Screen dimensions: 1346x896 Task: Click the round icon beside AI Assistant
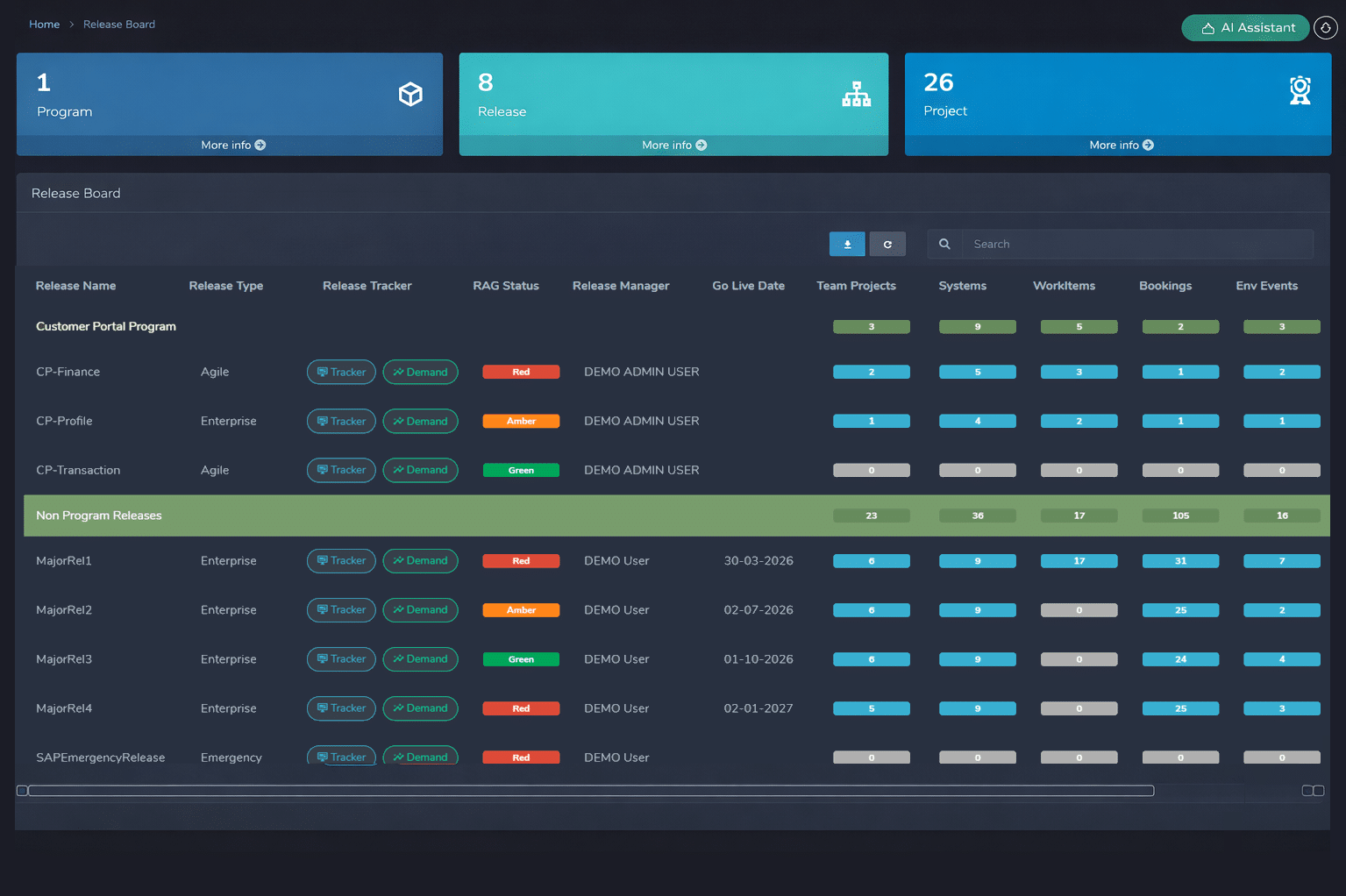[x=1325, y=28]
